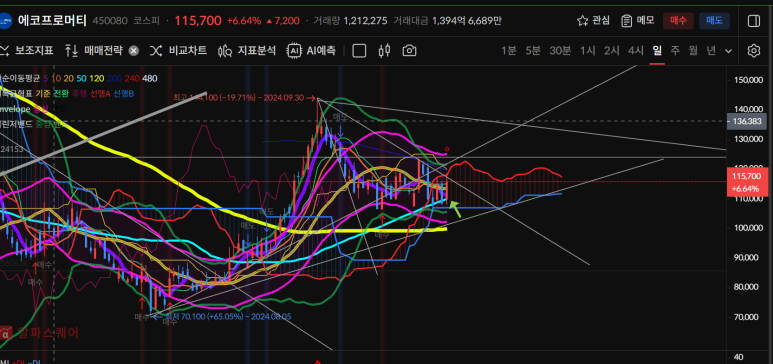Switch to the 5분 timeframe
The image size is (773, 364).
pyautogui.click(x=533, y=50)
